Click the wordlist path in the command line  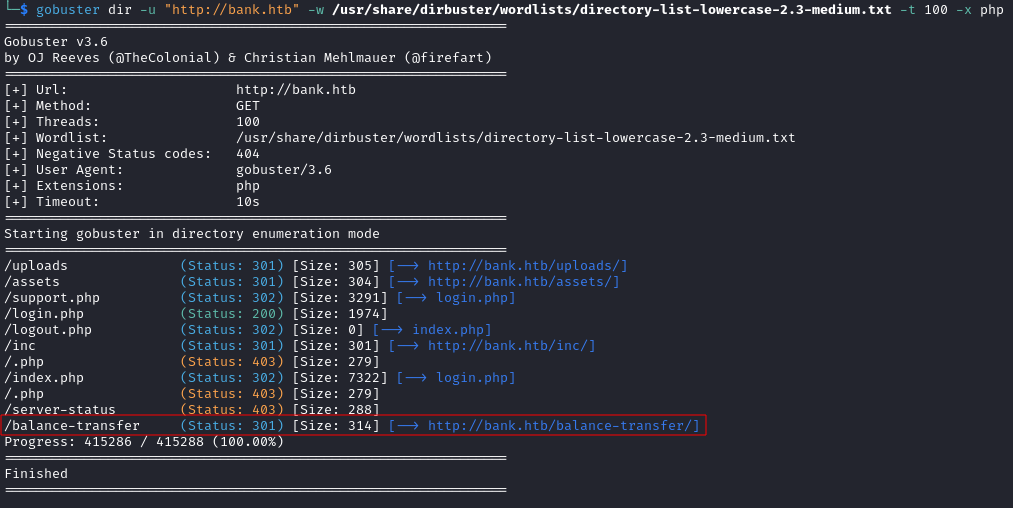(612, 10)
